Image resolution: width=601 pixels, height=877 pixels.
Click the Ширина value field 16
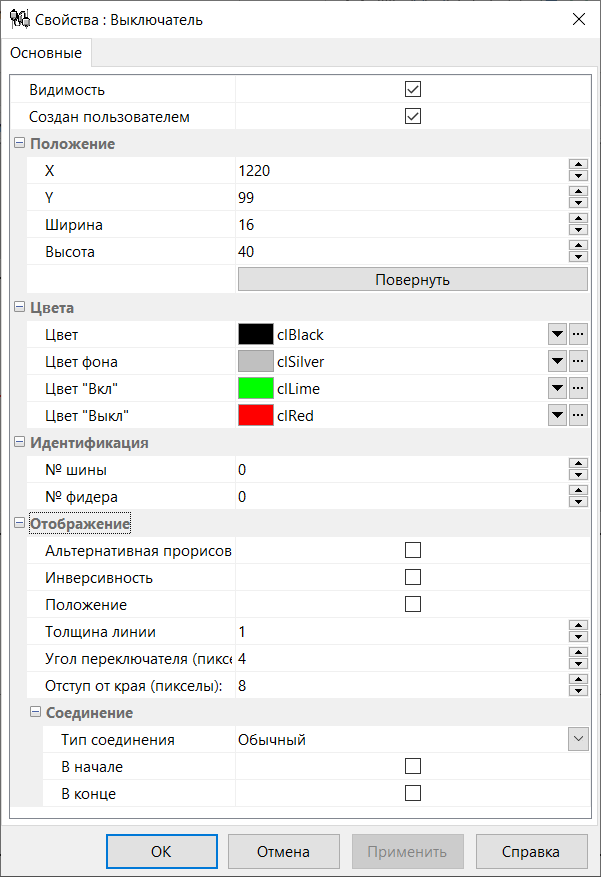(401, 224)
